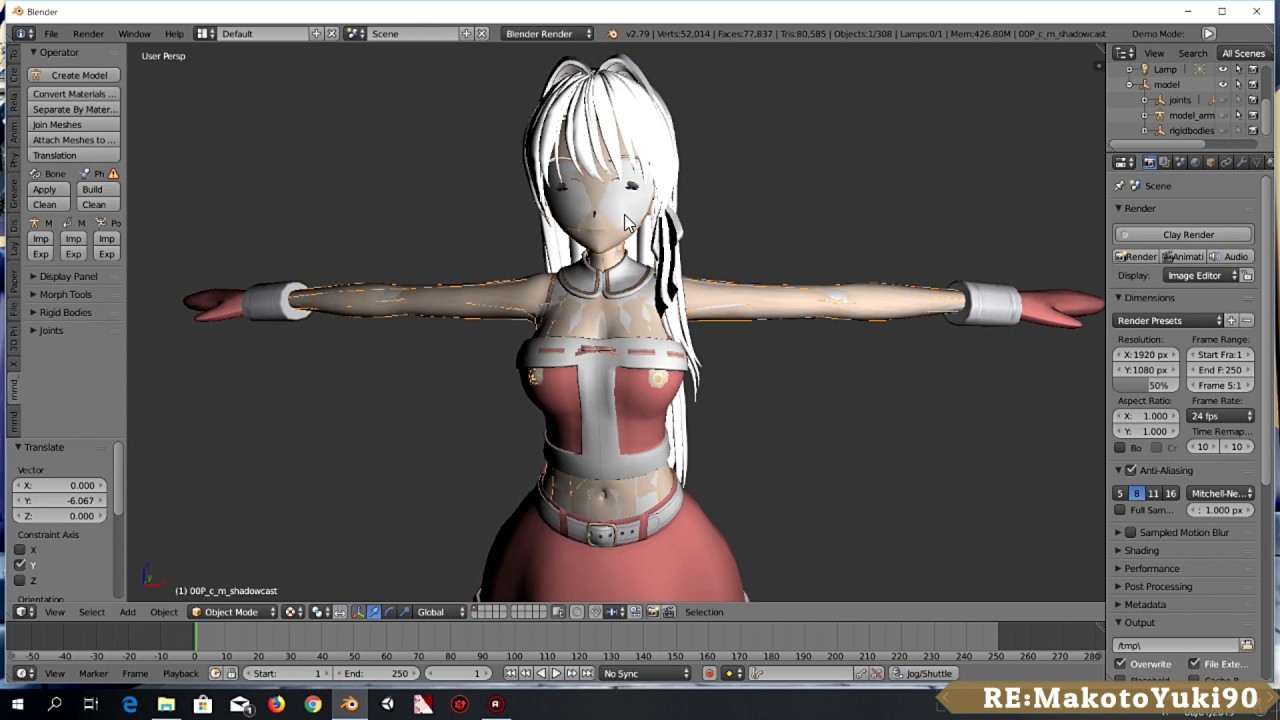This screenshot has width=1280, height=720.
Task: Click the add render preset plus button
Action: pyautogui.click(x=1231, y=320)
